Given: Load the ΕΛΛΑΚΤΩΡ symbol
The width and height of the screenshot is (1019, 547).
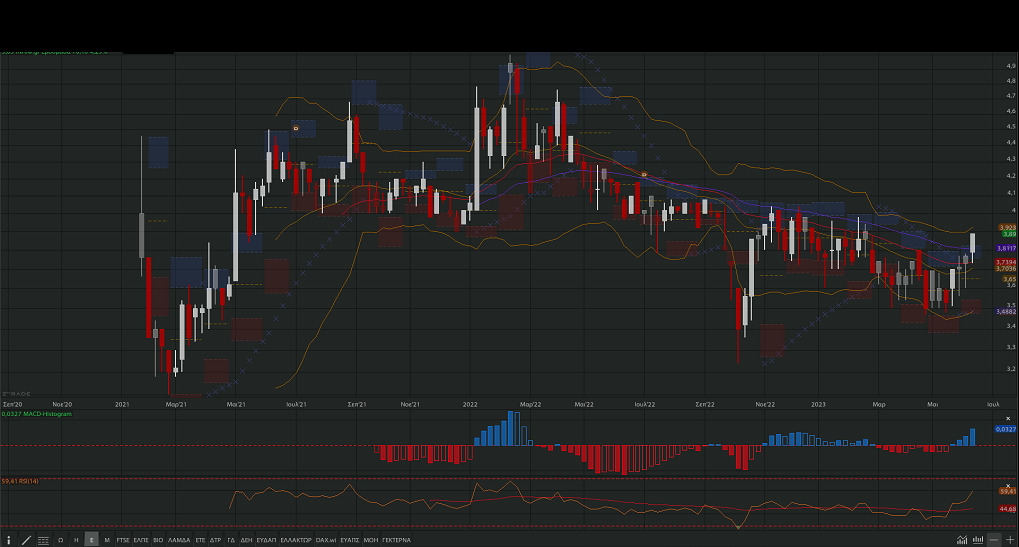Looking at the screenshot, I should 296,540.
